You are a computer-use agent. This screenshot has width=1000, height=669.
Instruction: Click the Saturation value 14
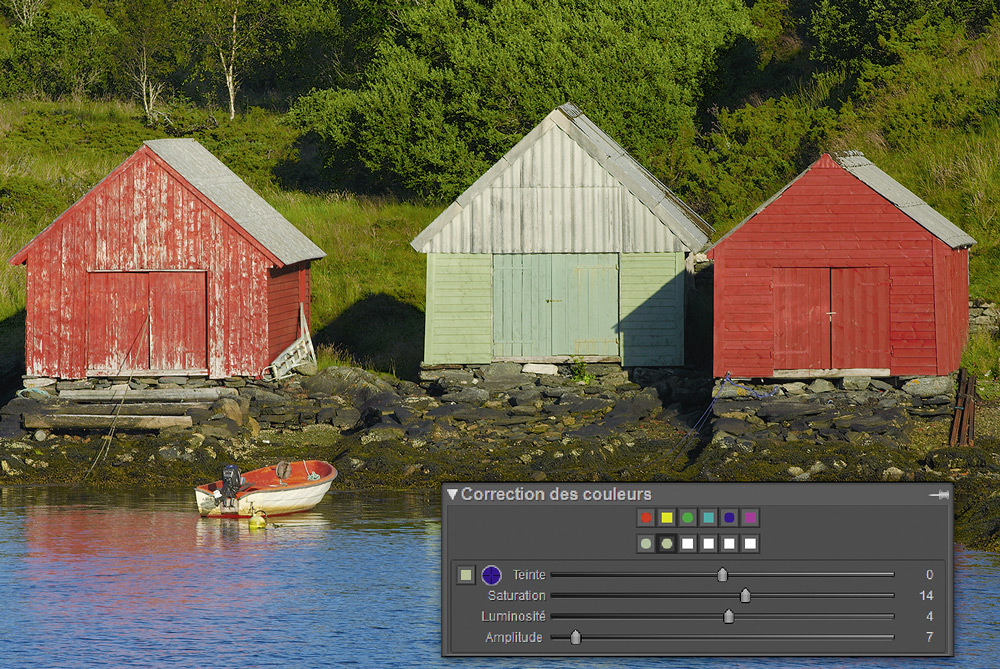[x=926, y=596]
